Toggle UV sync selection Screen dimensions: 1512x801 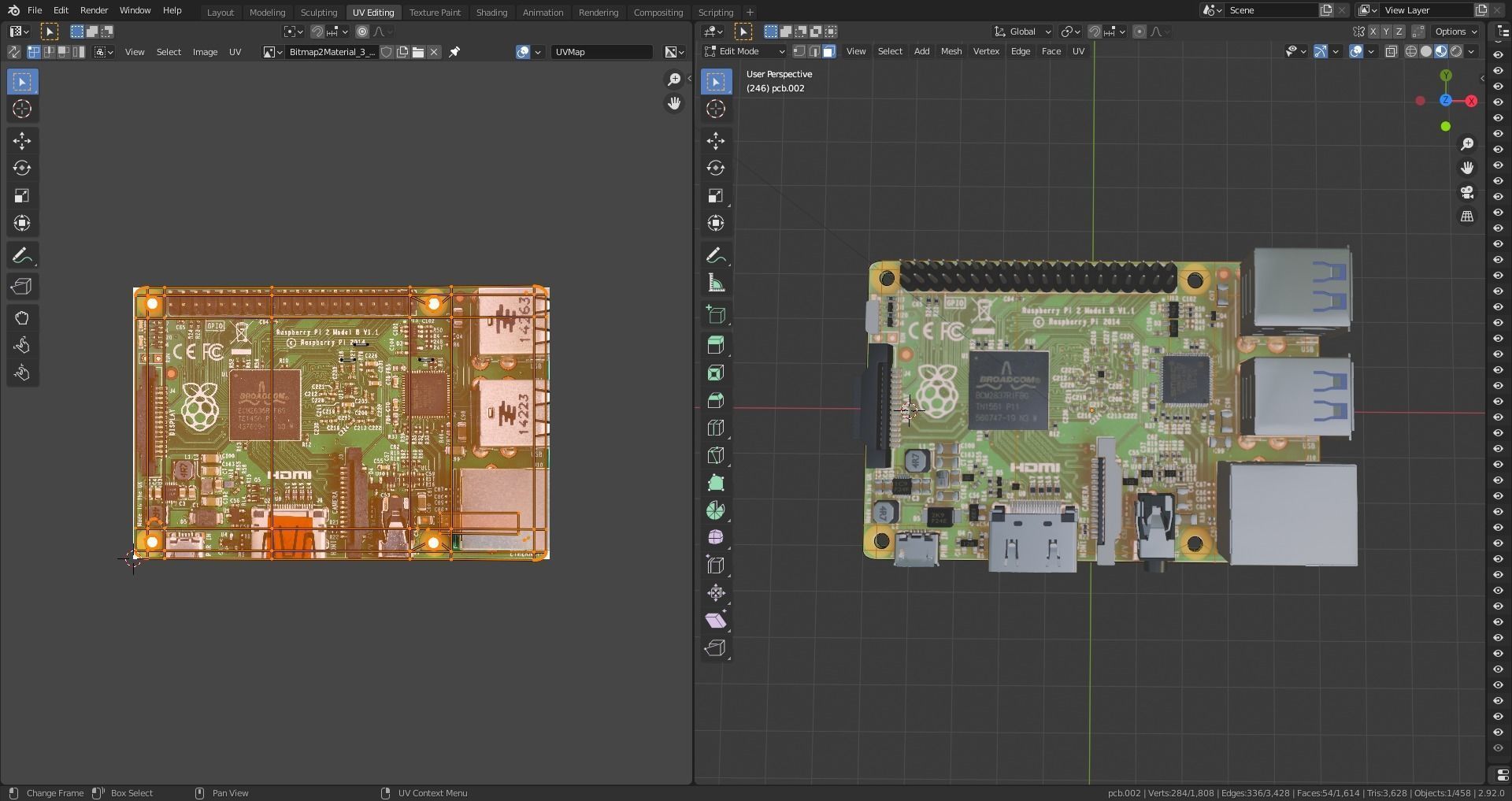click(x=13, y=52)
